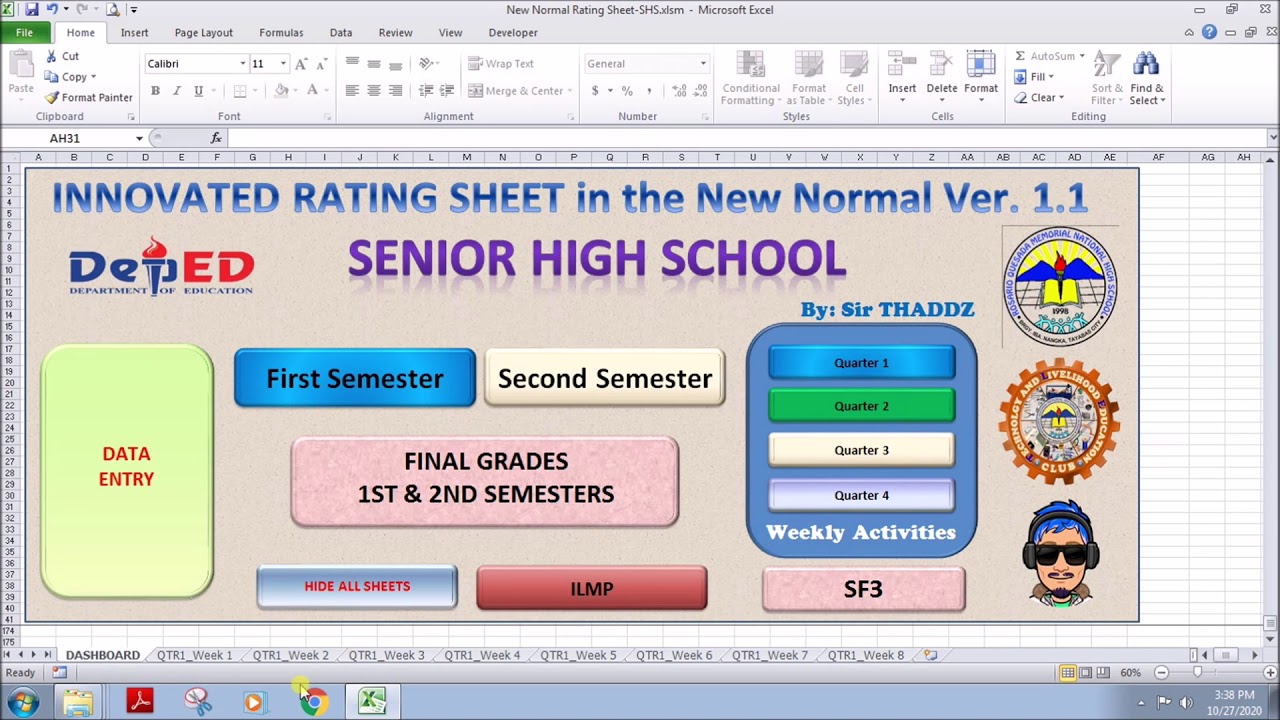Open the File tab

[x=24, y=32]
